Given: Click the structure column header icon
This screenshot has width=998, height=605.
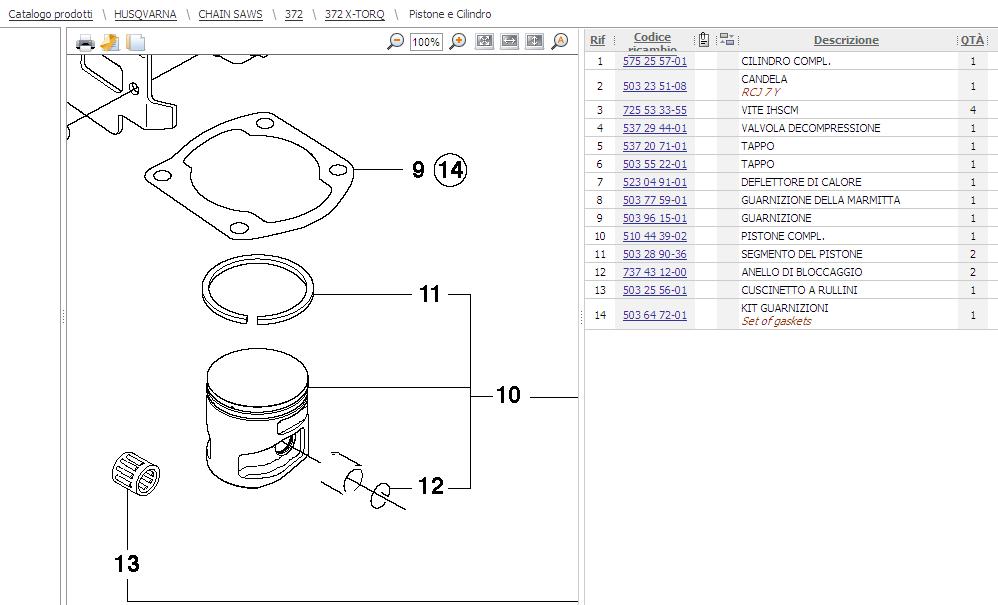Looking at the screenshot, I should pos(727,40).
